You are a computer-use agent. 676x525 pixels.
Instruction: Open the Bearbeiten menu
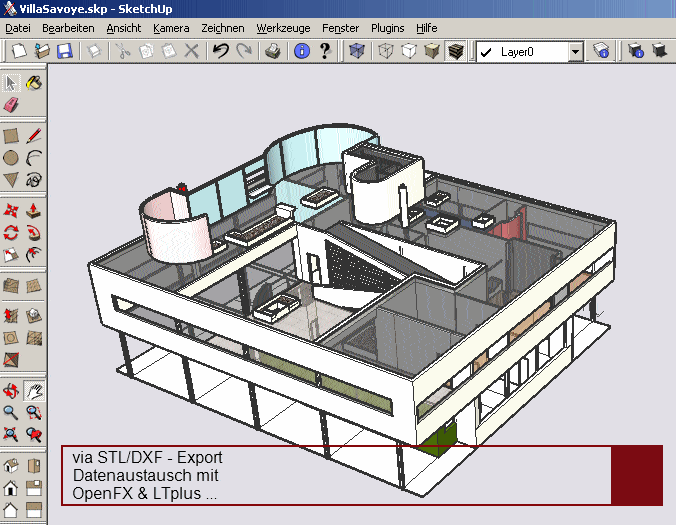pyautogui.click(x=68, y=28)
